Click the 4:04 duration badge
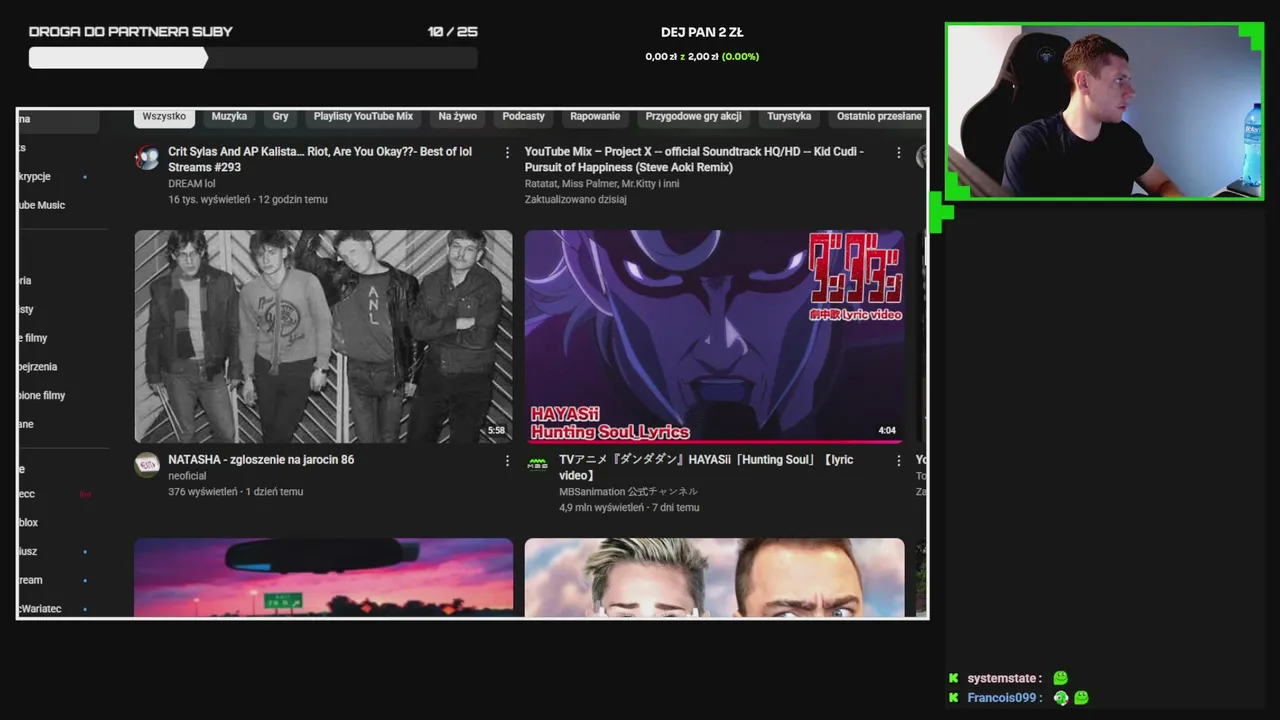Image resolution: width=1280 pixels, height=720 pixels. [x=887, y=431]
